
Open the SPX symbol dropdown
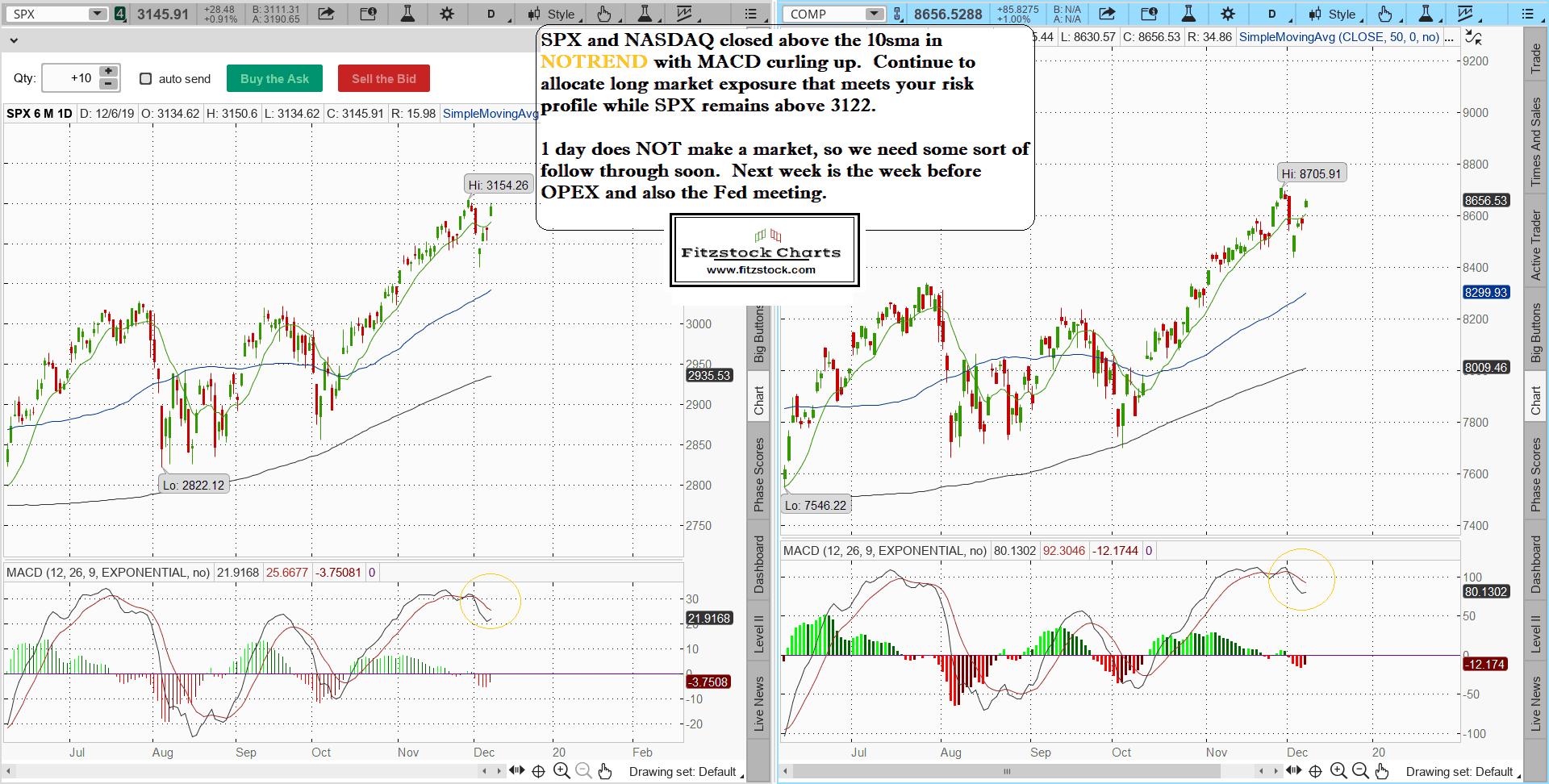[x=97, y=14]
